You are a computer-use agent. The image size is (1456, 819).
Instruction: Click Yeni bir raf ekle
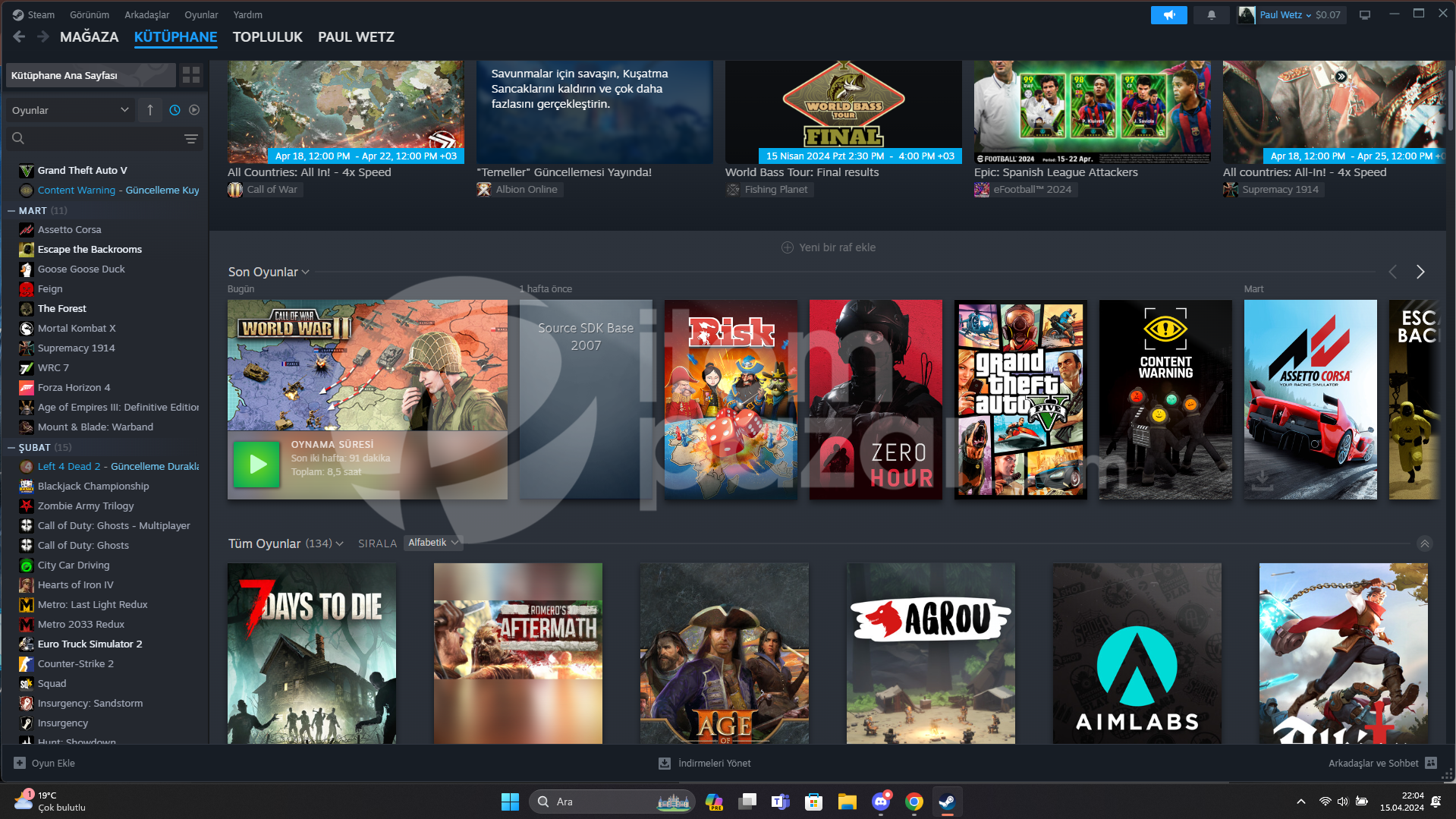(x=829, y=247)
